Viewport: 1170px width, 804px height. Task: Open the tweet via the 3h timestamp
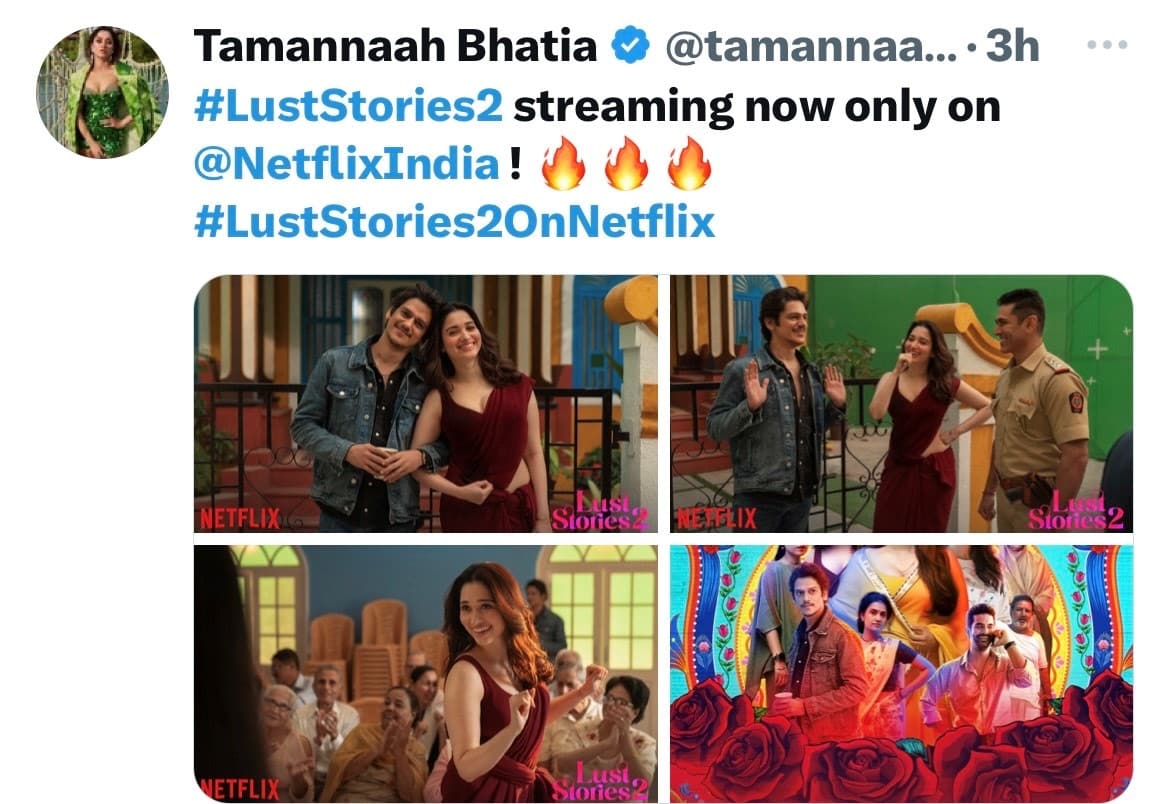click(1013, 46)
